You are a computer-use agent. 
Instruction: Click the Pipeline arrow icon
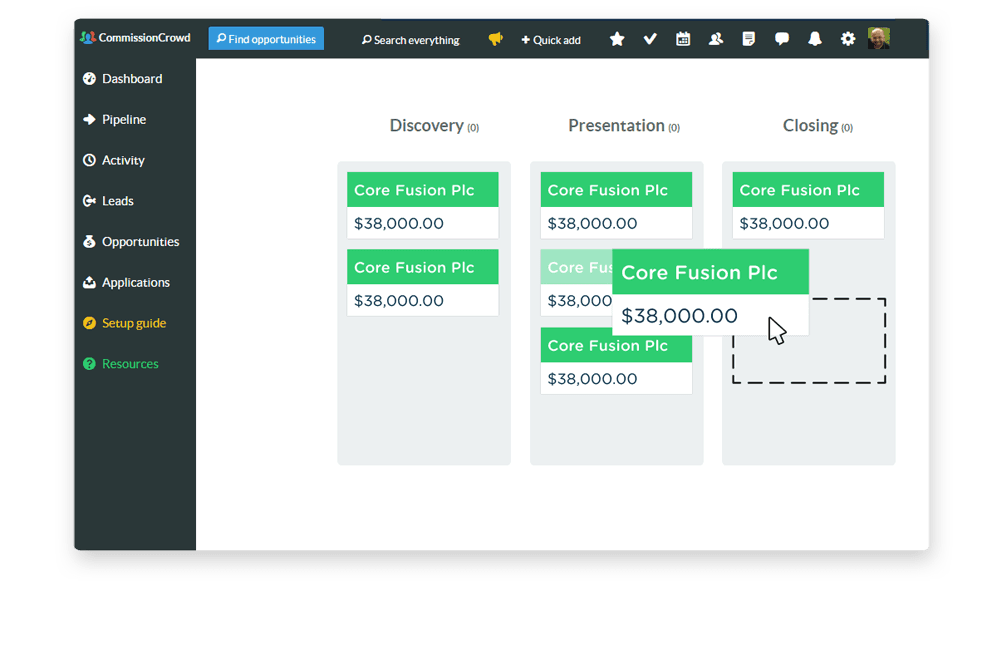[x=90, y=119]
